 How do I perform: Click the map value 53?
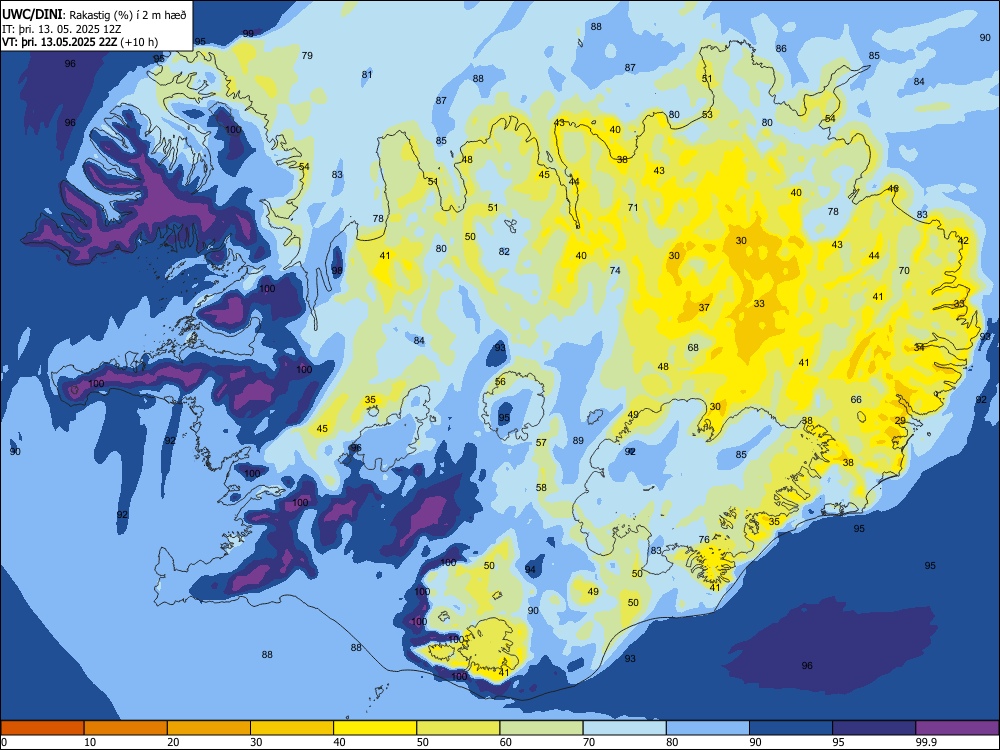[707, 115]
